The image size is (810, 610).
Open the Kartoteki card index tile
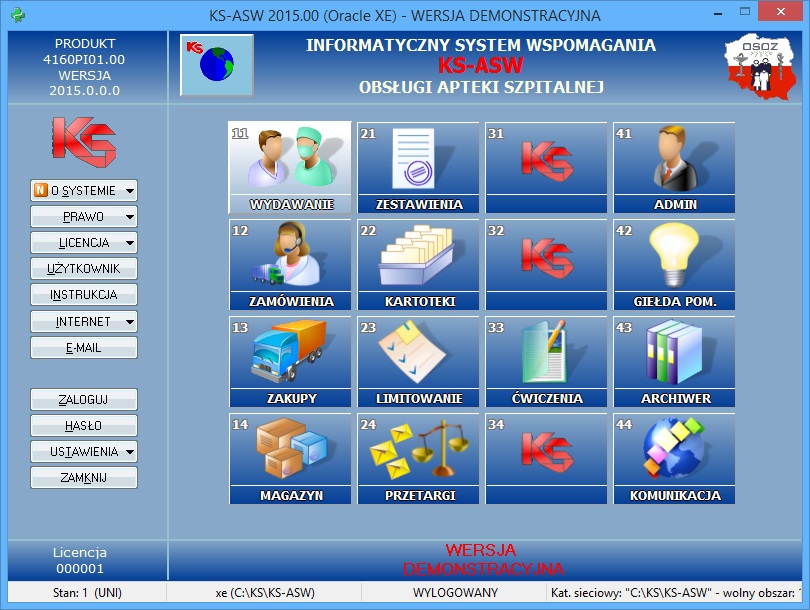(418, 264)
